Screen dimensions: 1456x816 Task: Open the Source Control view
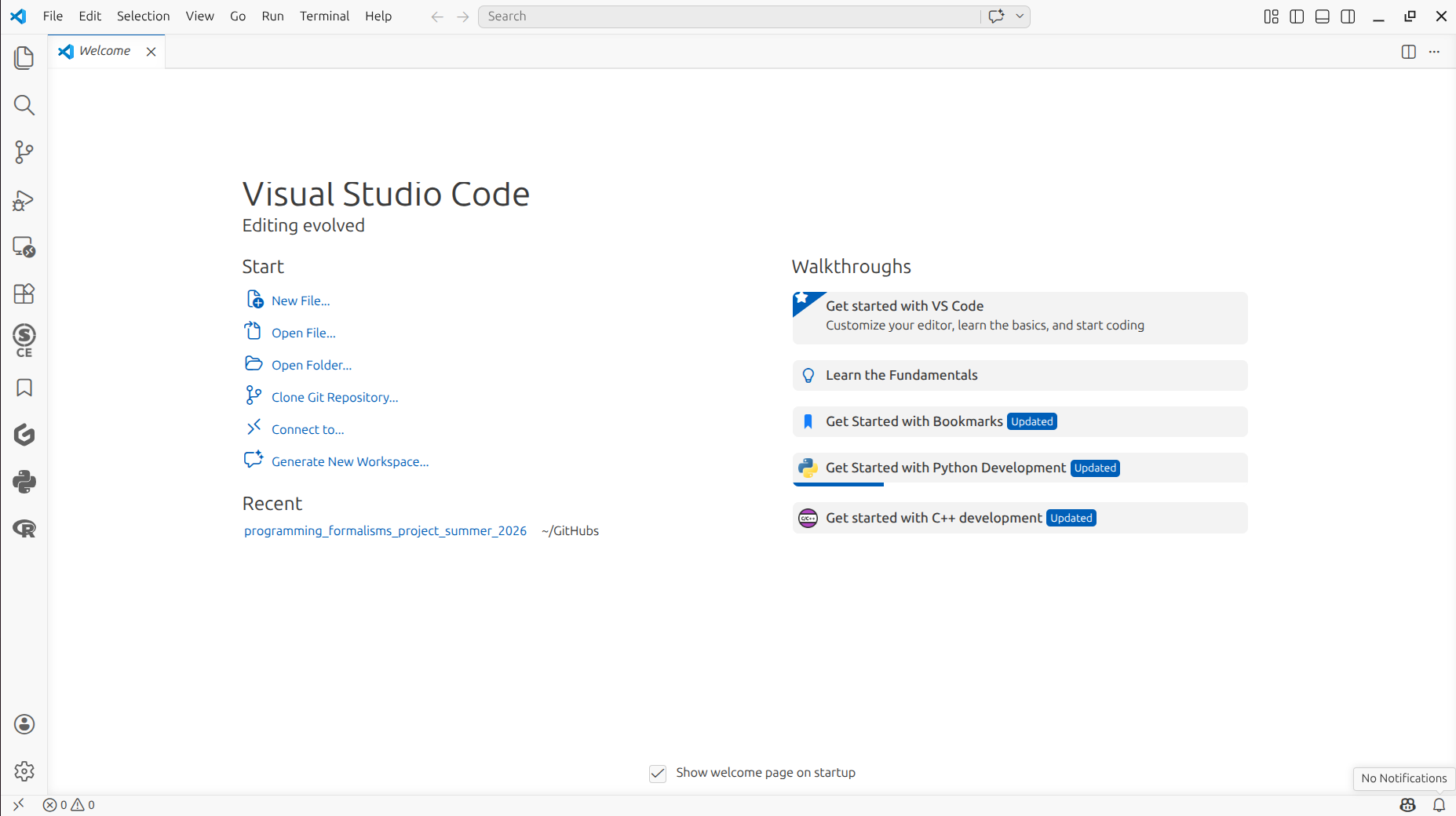click(x=24, y=152)
